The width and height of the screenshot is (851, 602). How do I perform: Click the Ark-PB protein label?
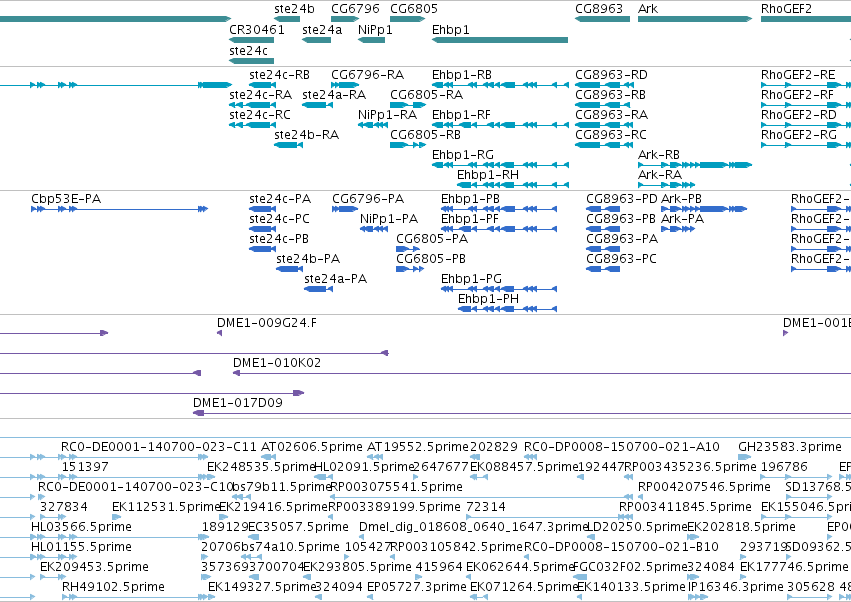pos(681,199)
